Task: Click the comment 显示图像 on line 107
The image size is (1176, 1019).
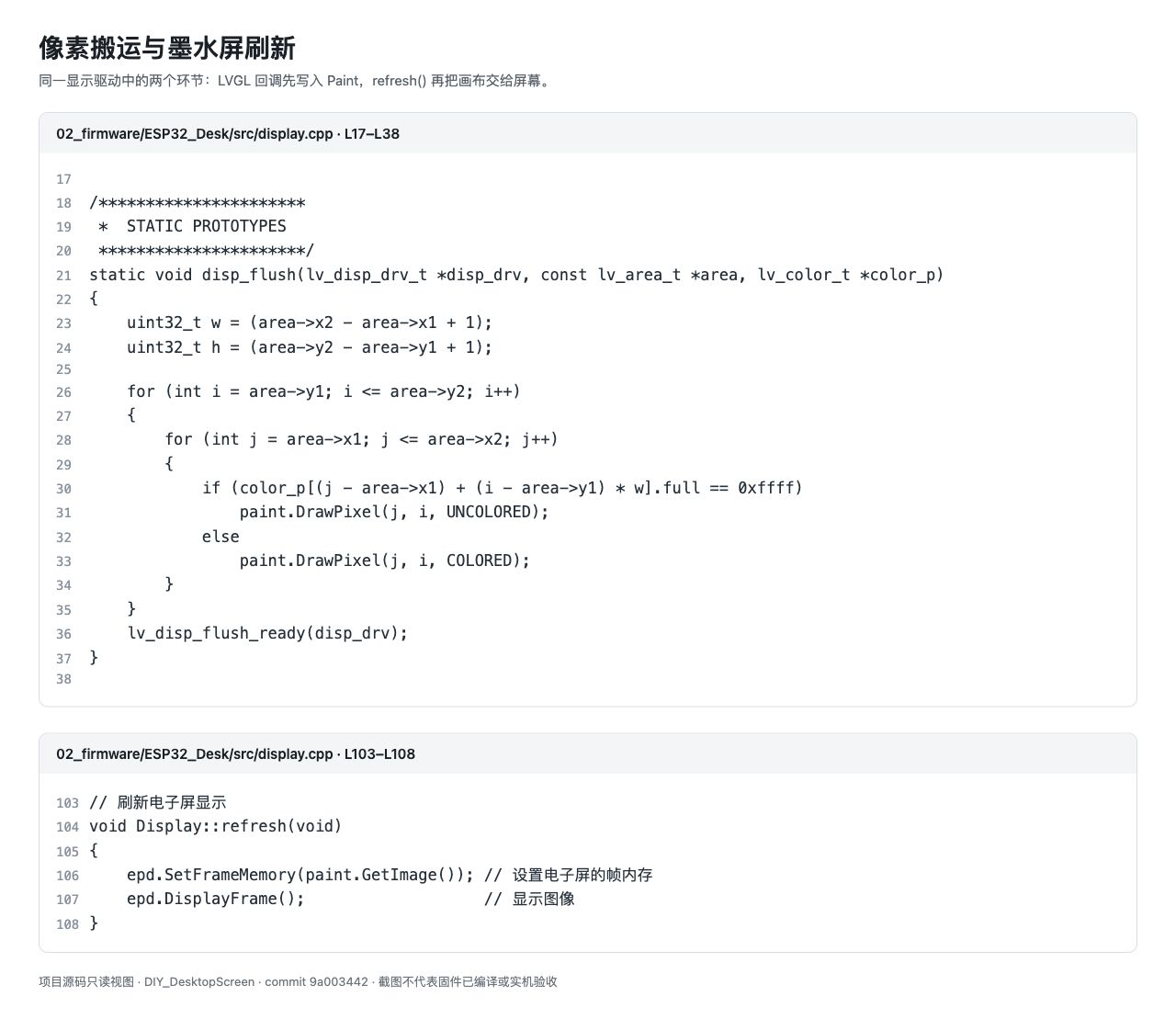Action: point(530,899)
